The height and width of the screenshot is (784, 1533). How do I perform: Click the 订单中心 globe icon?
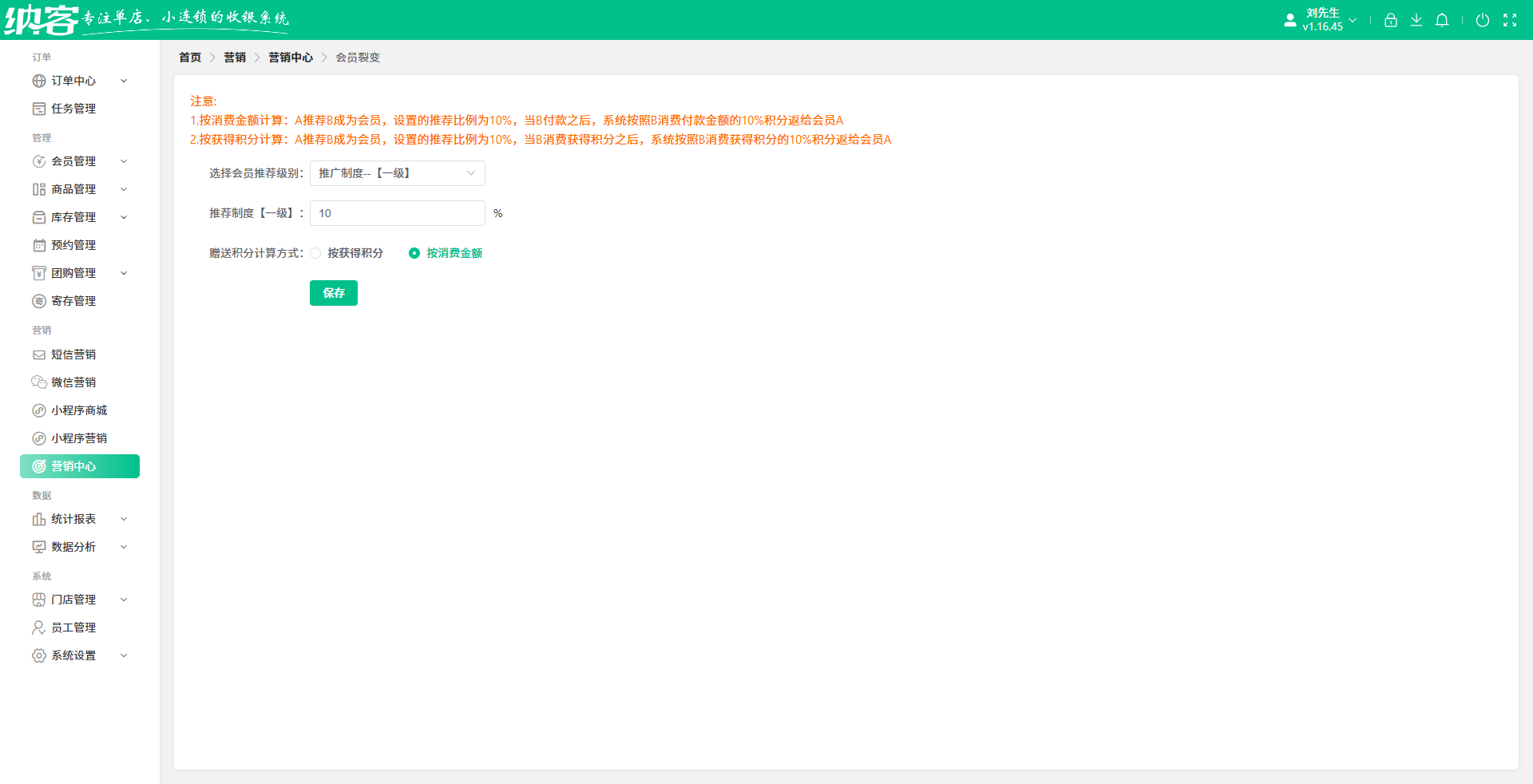tap(39, 81)
